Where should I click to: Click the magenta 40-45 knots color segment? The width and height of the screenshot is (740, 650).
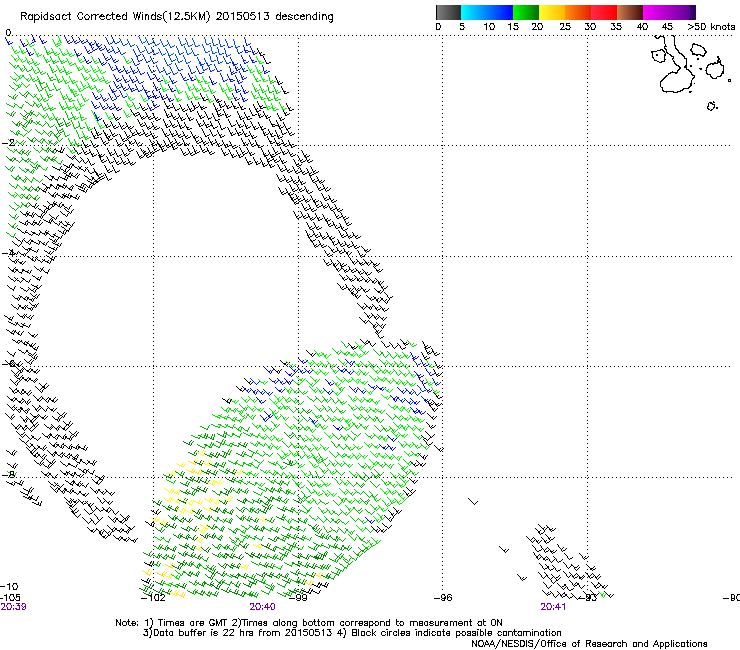[x=656, y=12]
